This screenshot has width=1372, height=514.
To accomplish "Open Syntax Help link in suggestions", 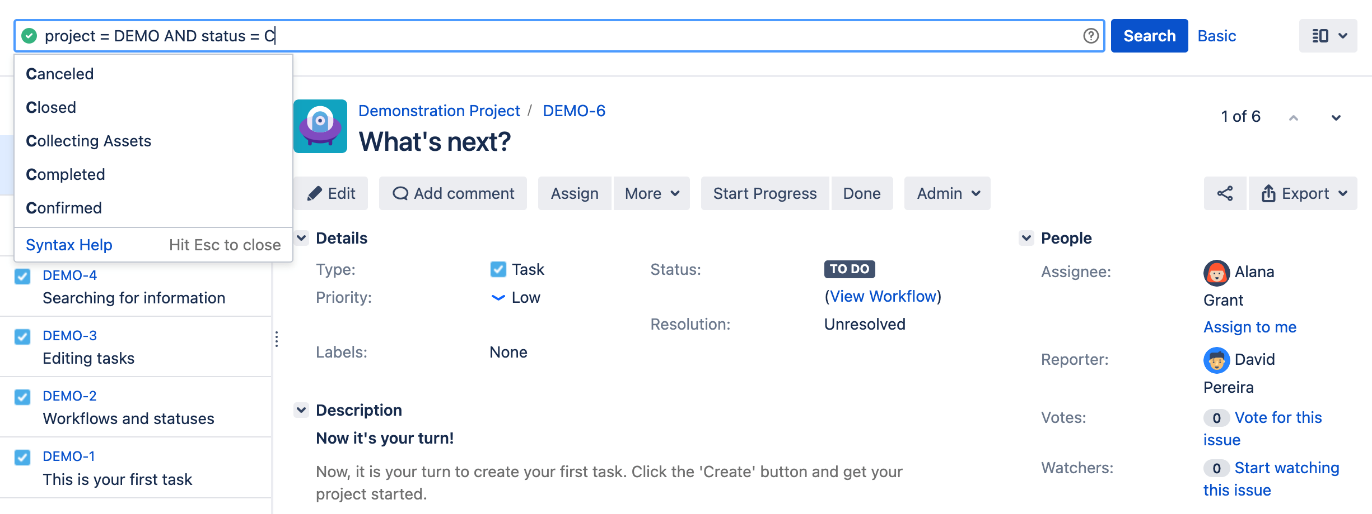I will coord(69,245).
